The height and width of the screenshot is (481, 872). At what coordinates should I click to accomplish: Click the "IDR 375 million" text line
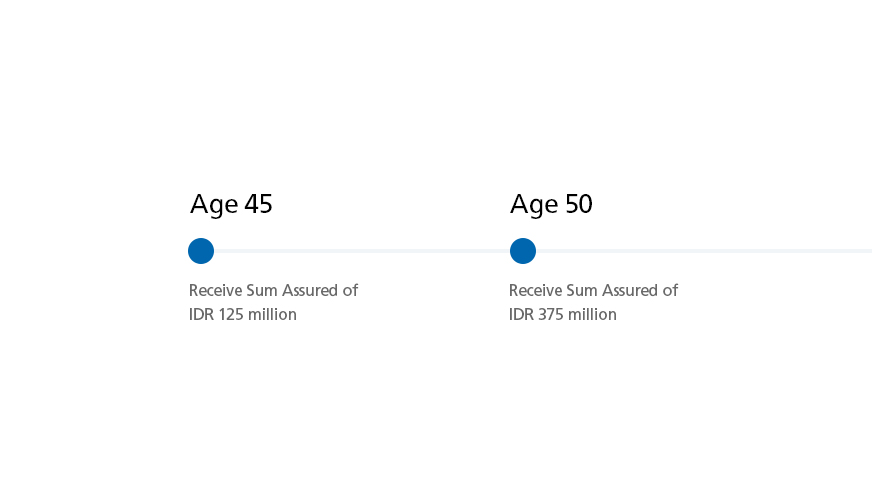(563, 314)
